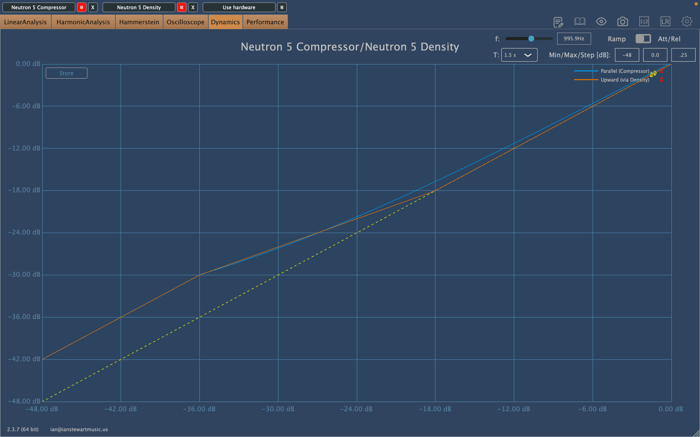Click the Max field showing 0.0

coord(655,55)
